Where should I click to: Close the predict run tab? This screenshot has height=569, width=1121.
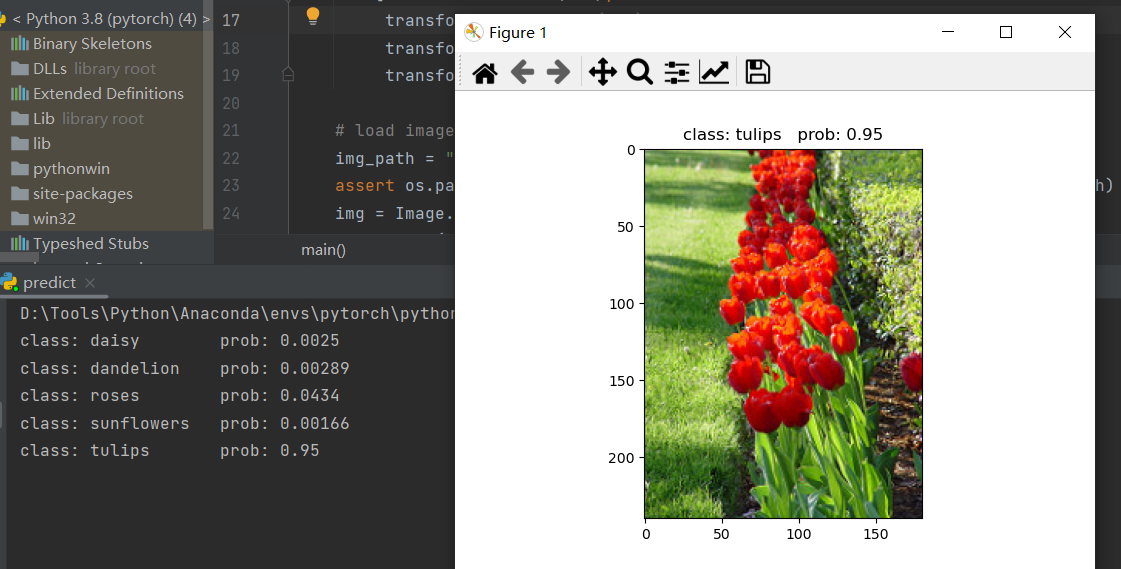(x=90, y=283)
